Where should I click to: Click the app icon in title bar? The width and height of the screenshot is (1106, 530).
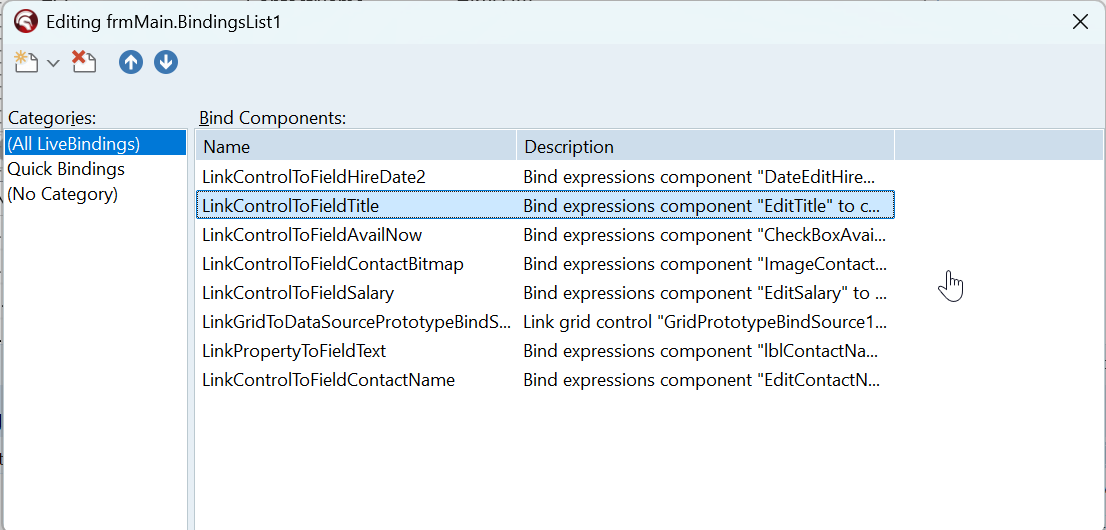point(26,21)
